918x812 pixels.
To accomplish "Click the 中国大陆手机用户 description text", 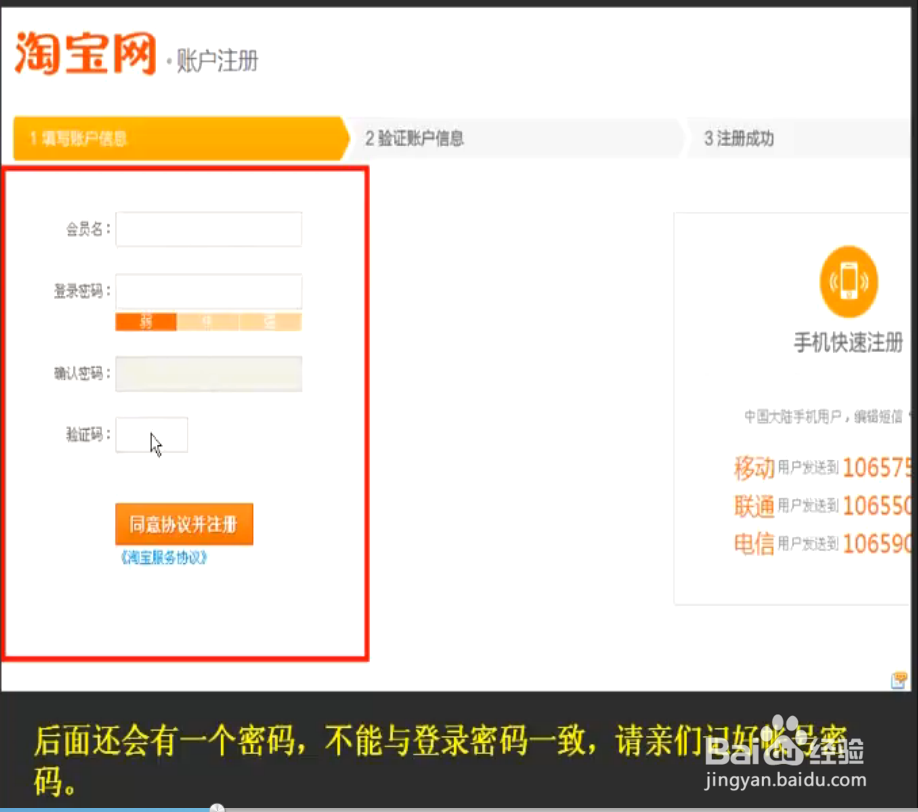I will [827, 417].
